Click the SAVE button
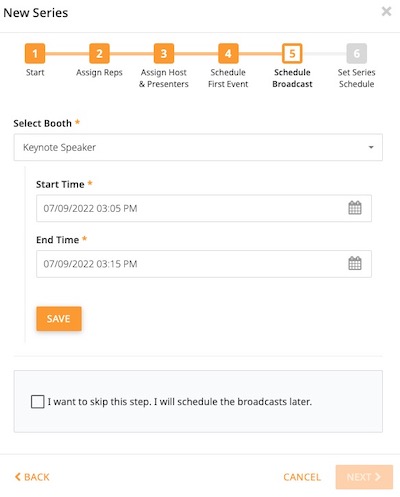The height and width of the screenshot is (497, 400). click(x=59, y=319)
